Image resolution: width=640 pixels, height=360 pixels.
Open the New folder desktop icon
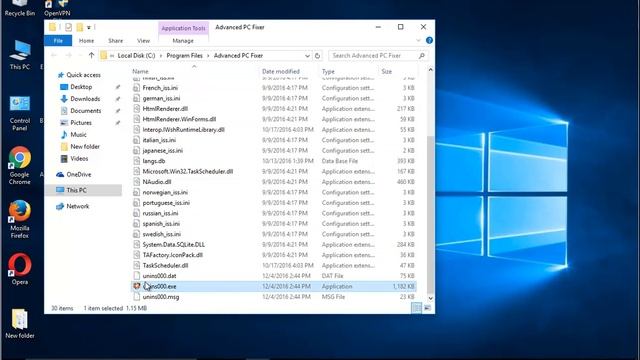20,324
